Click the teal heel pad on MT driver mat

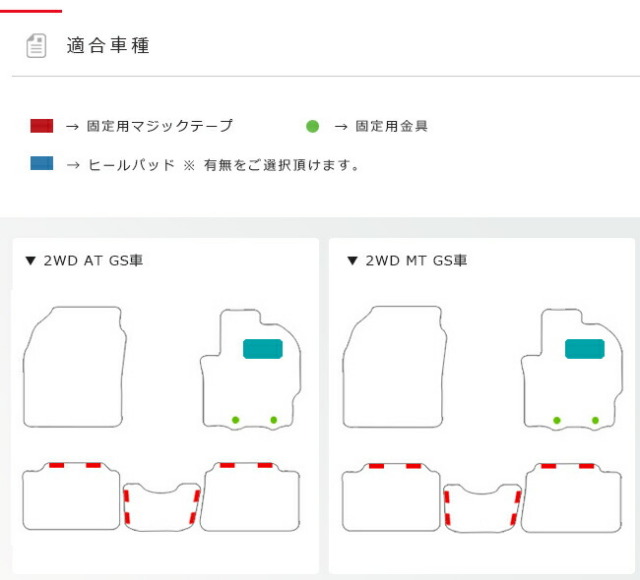click(x=584, y=348)
